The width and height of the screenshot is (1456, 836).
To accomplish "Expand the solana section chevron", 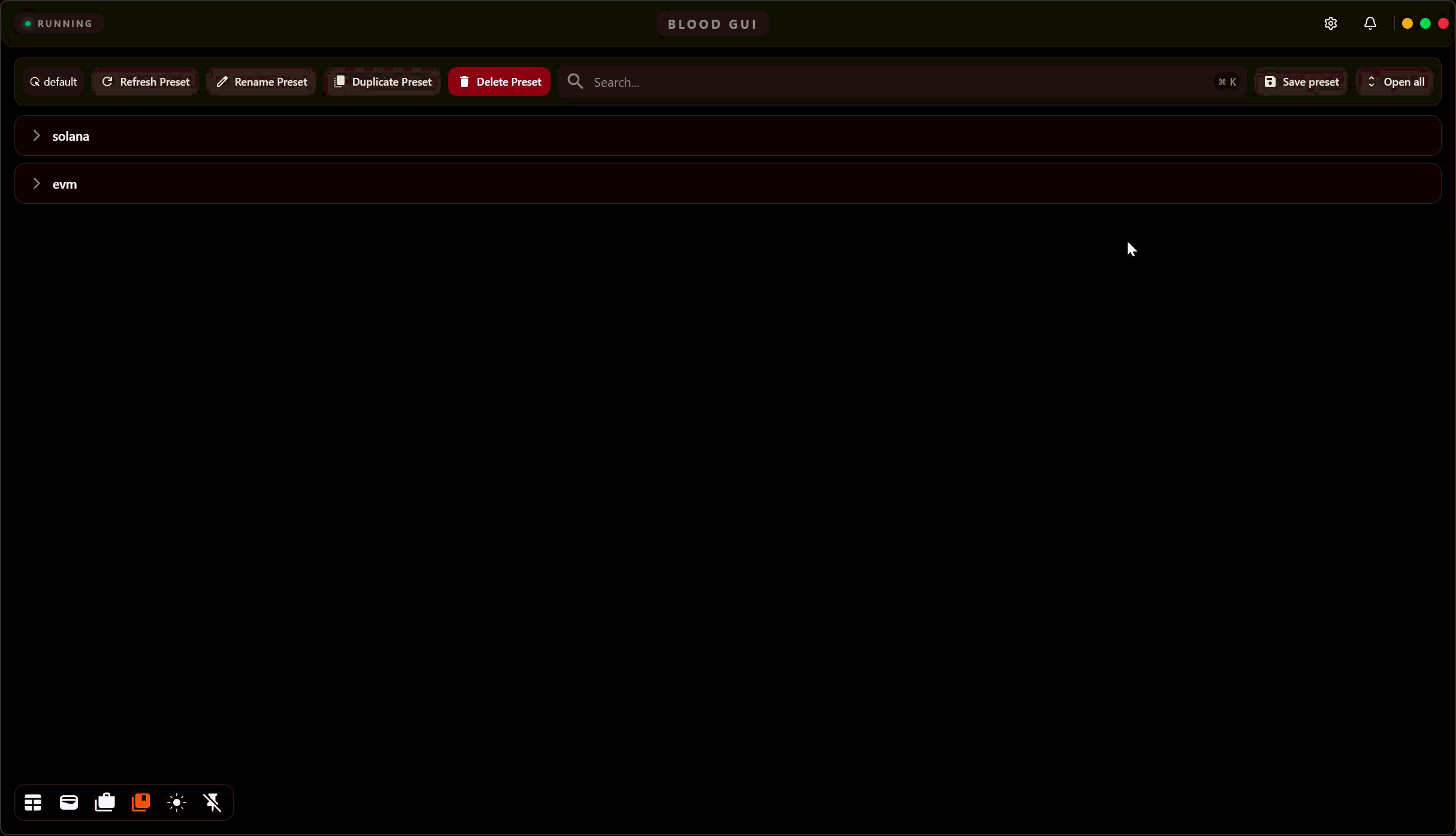I will (x=36, y=136).
